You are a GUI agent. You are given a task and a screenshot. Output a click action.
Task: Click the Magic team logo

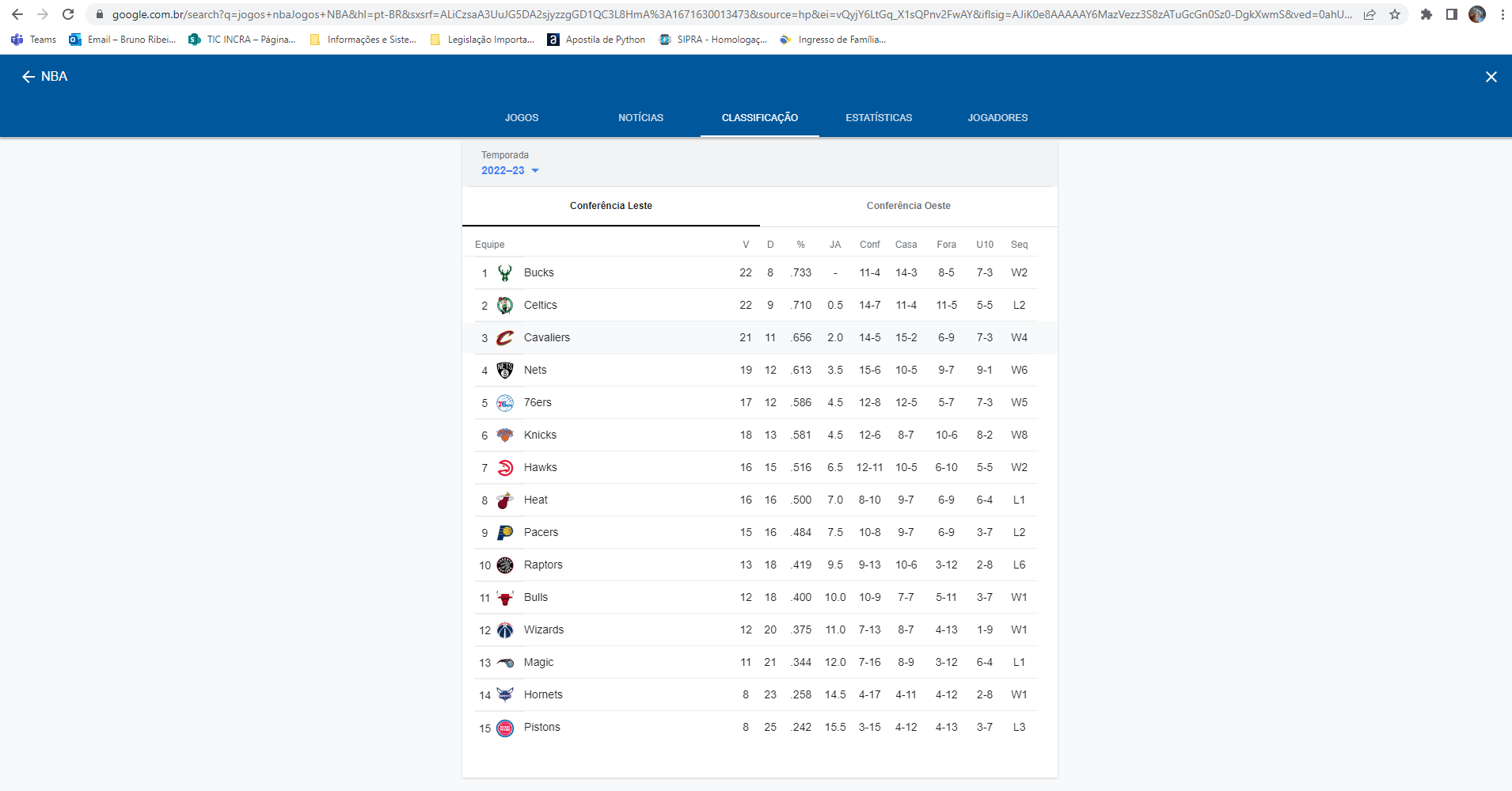click(505, 663)
